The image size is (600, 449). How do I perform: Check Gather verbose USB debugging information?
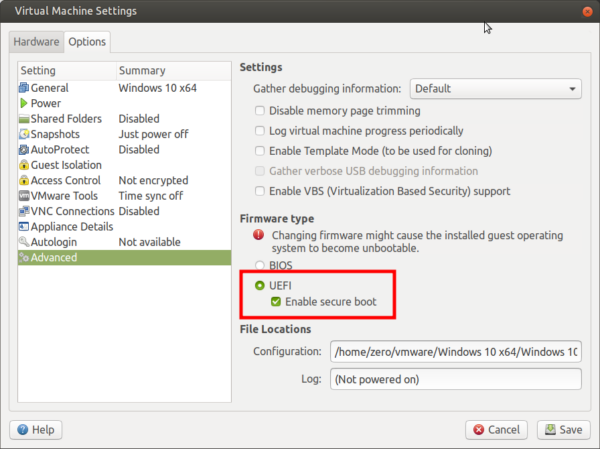pyautogui.click(x=260, y=171)
